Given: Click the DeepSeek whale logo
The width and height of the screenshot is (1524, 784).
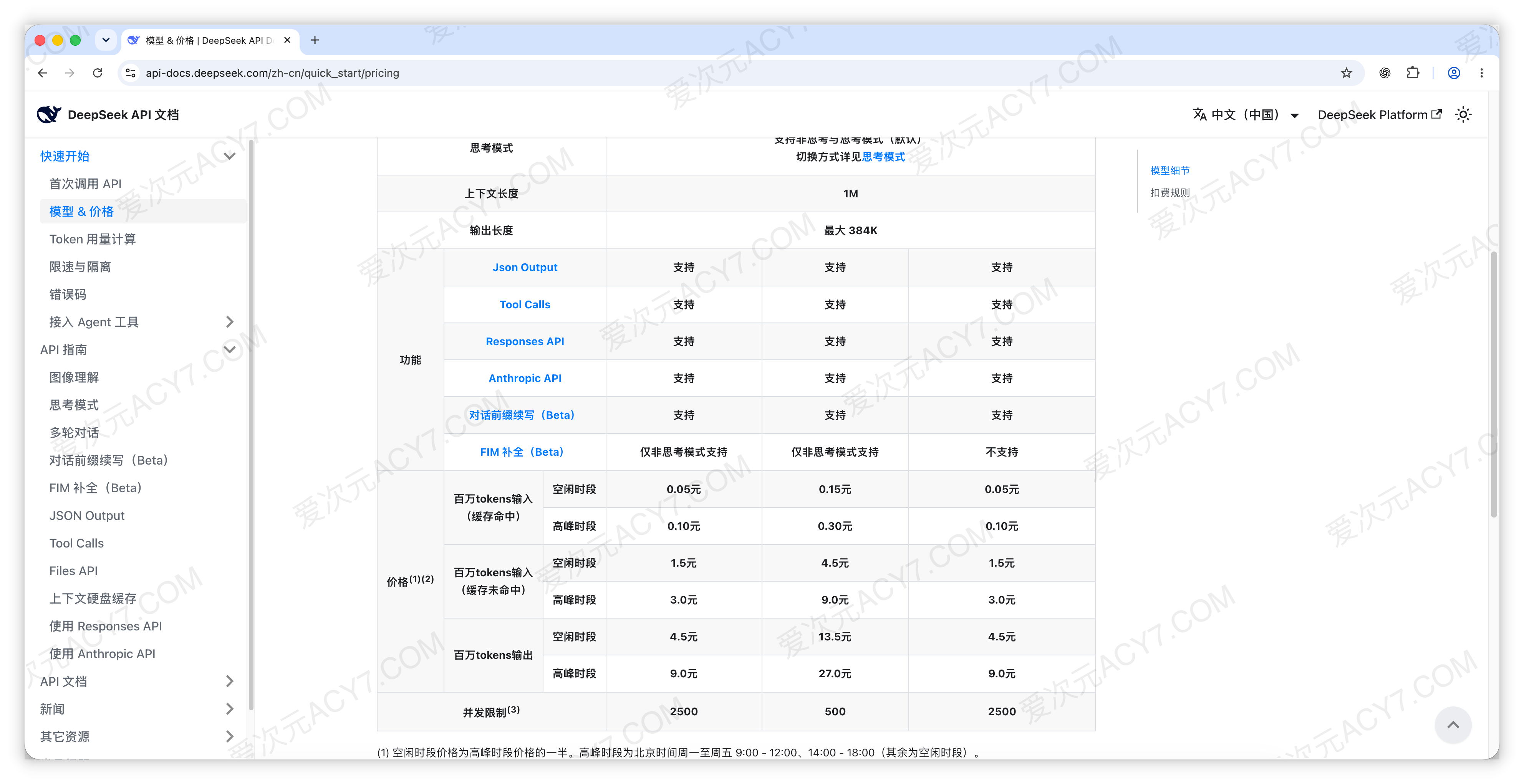Looking at the screenshot, I should (48, 114).
